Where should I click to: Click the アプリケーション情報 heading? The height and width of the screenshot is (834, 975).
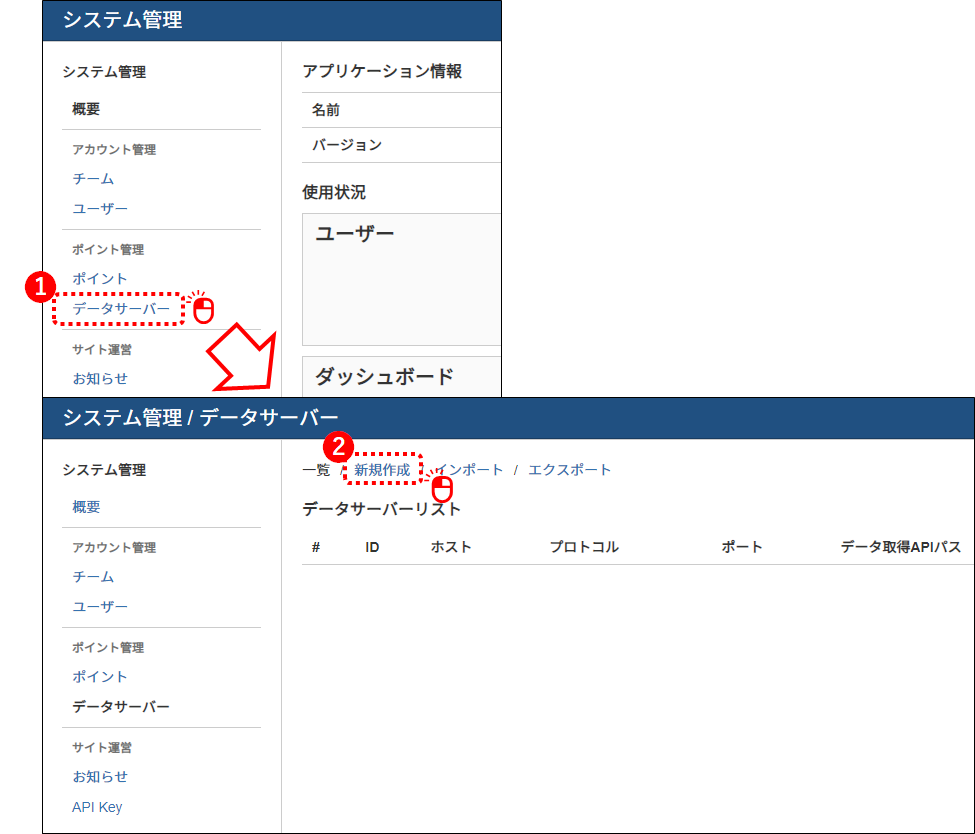(x=382, y=71)
